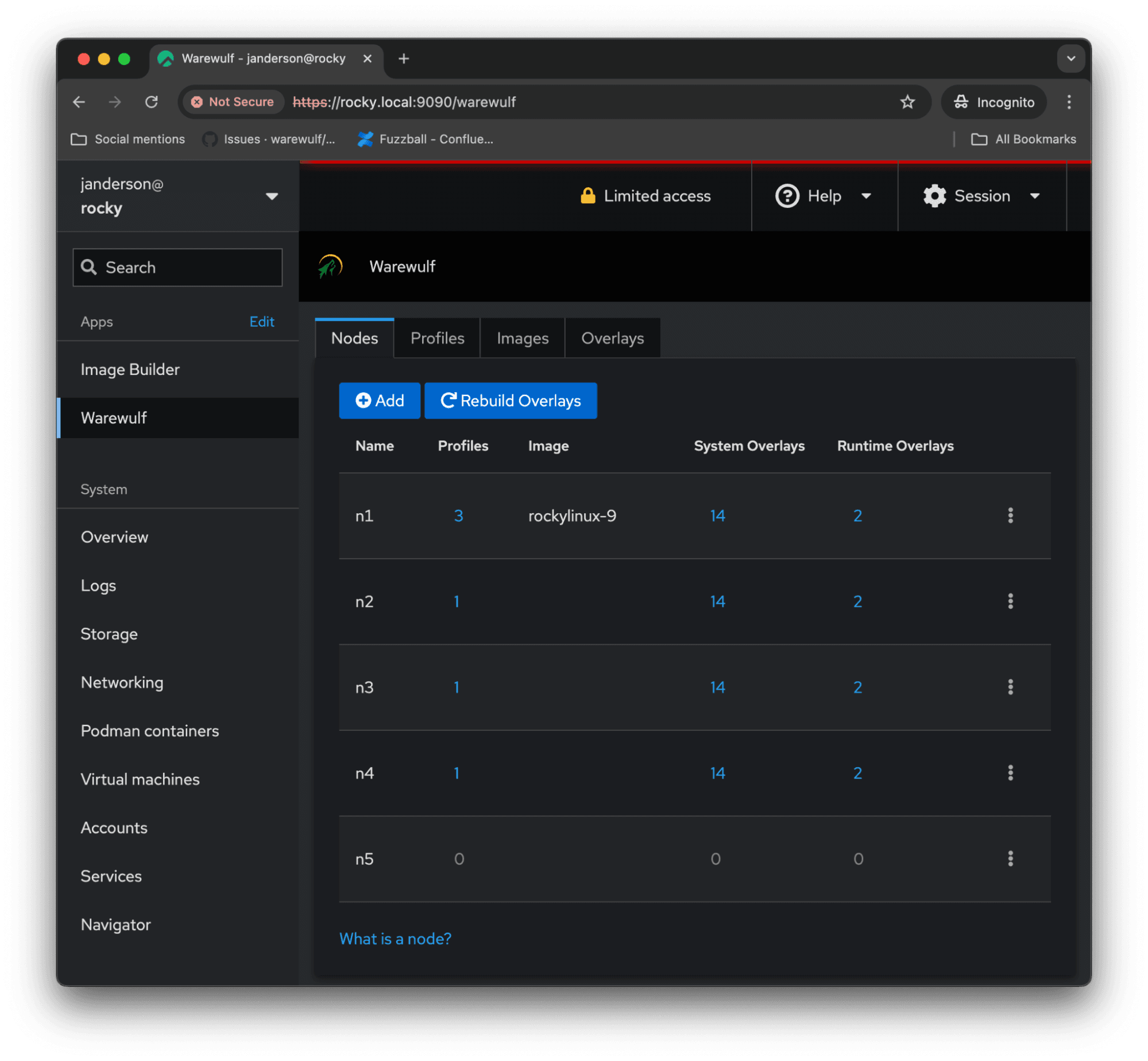1148x1061 pixels.
Task: Click n1 profiles count 3
Action: pyautogui.click(x=458, y=516)
